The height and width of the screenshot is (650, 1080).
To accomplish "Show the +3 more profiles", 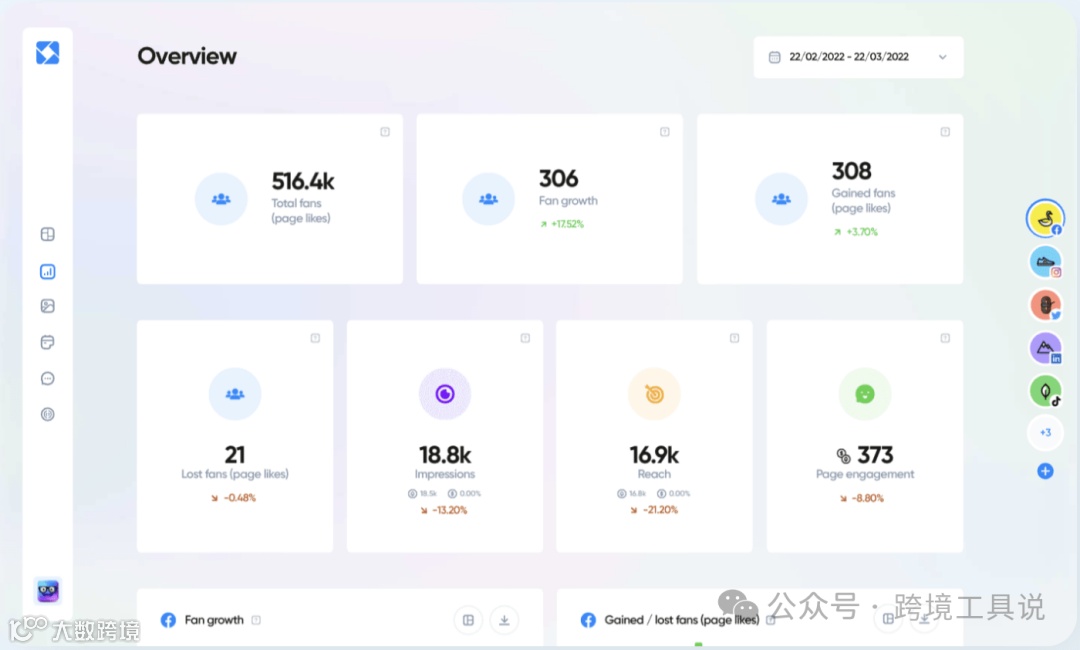I will pyautogui.click(x=1046, y=432).
